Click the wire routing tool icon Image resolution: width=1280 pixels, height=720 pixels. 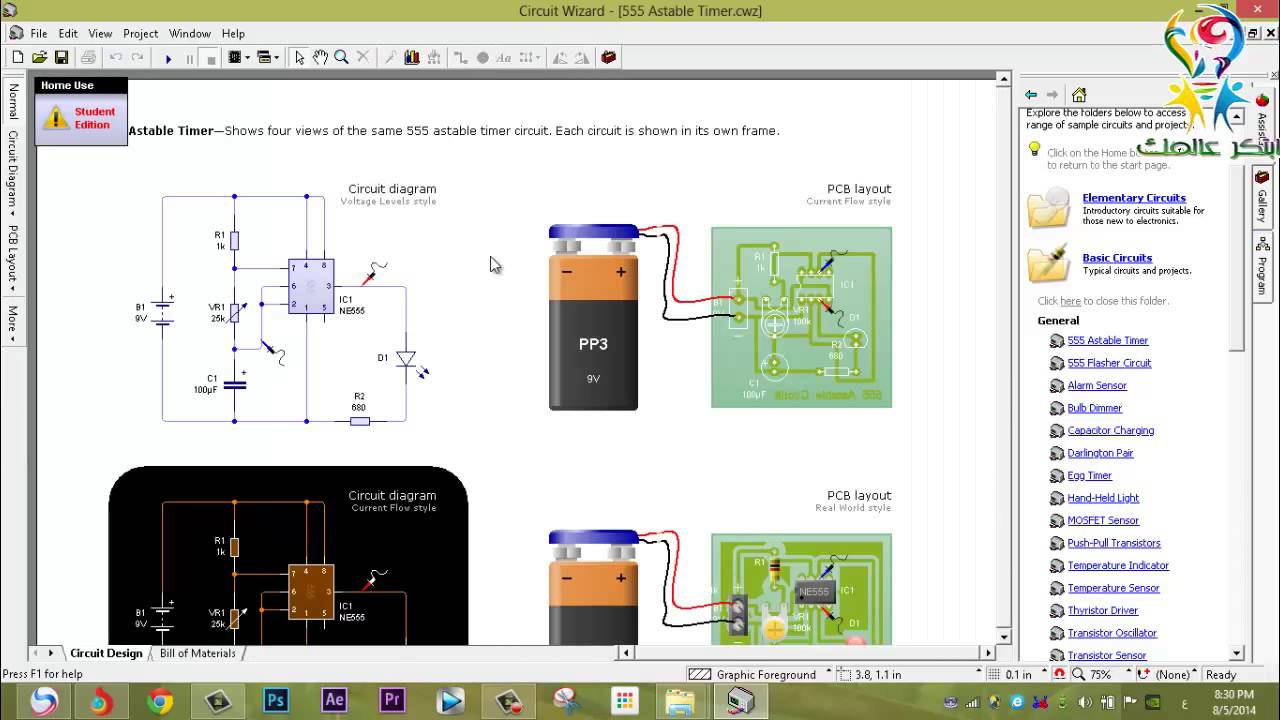click(x=461, y=58)
